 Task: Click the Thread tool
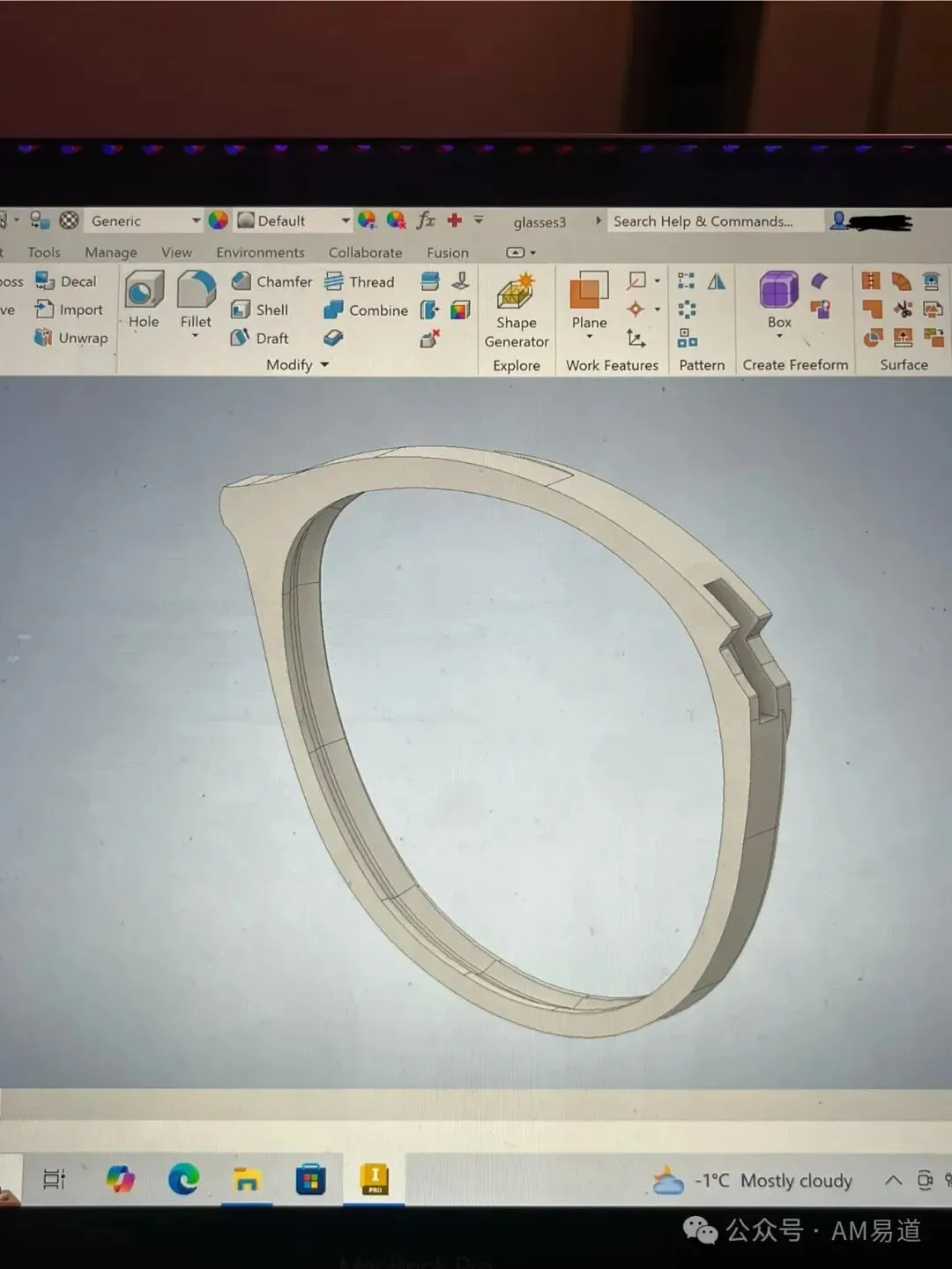coord(360,281)
